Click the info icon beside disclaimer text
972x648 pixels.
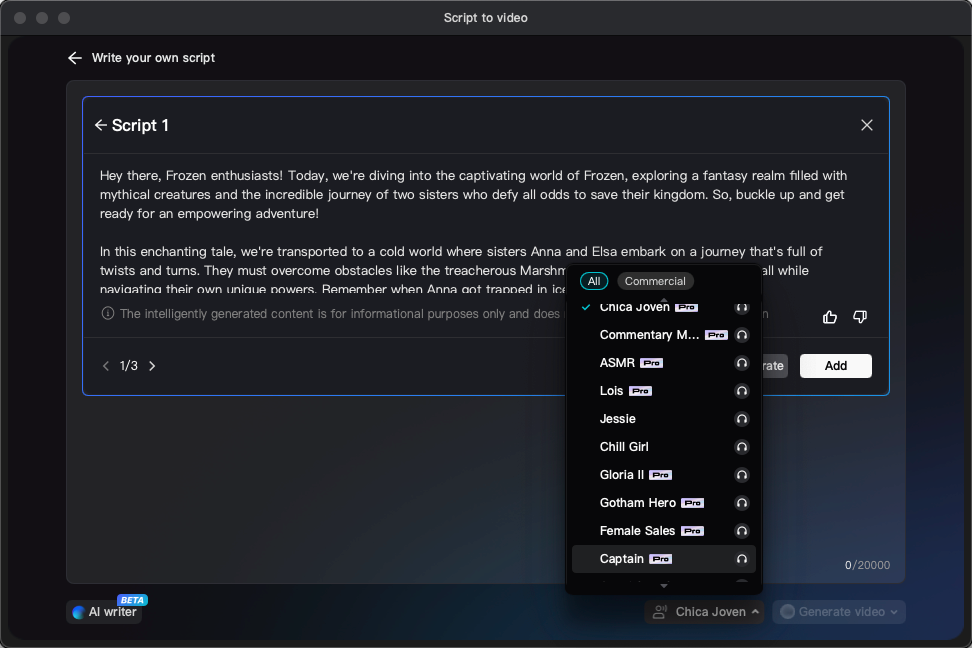click(x=108, y=313)
